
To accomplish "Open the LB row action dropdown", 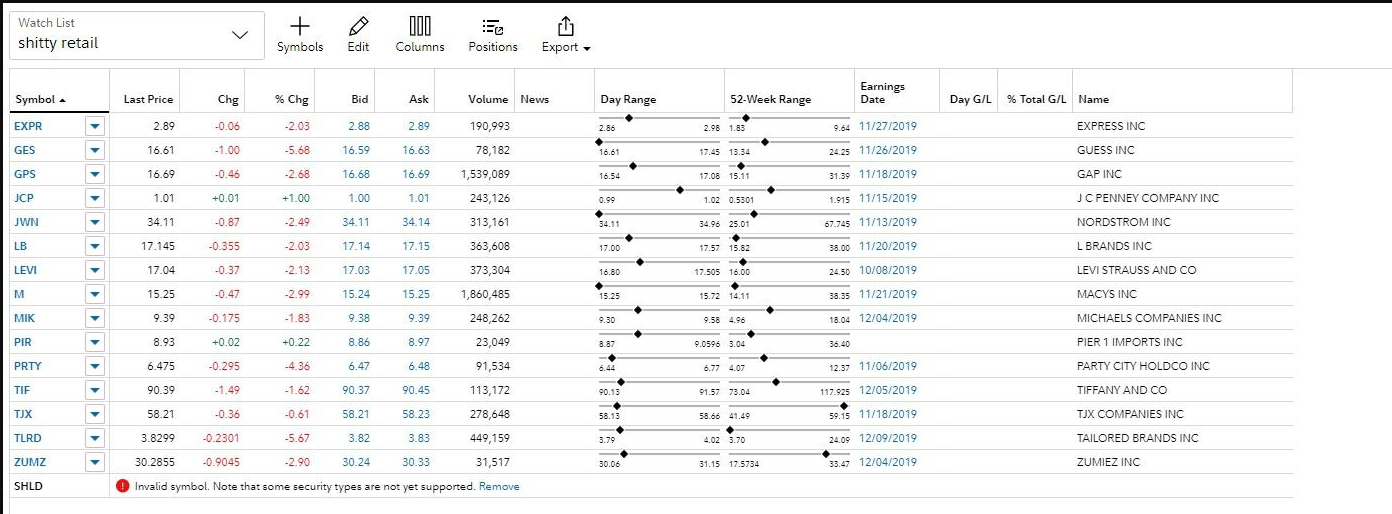I will (95, 246).
